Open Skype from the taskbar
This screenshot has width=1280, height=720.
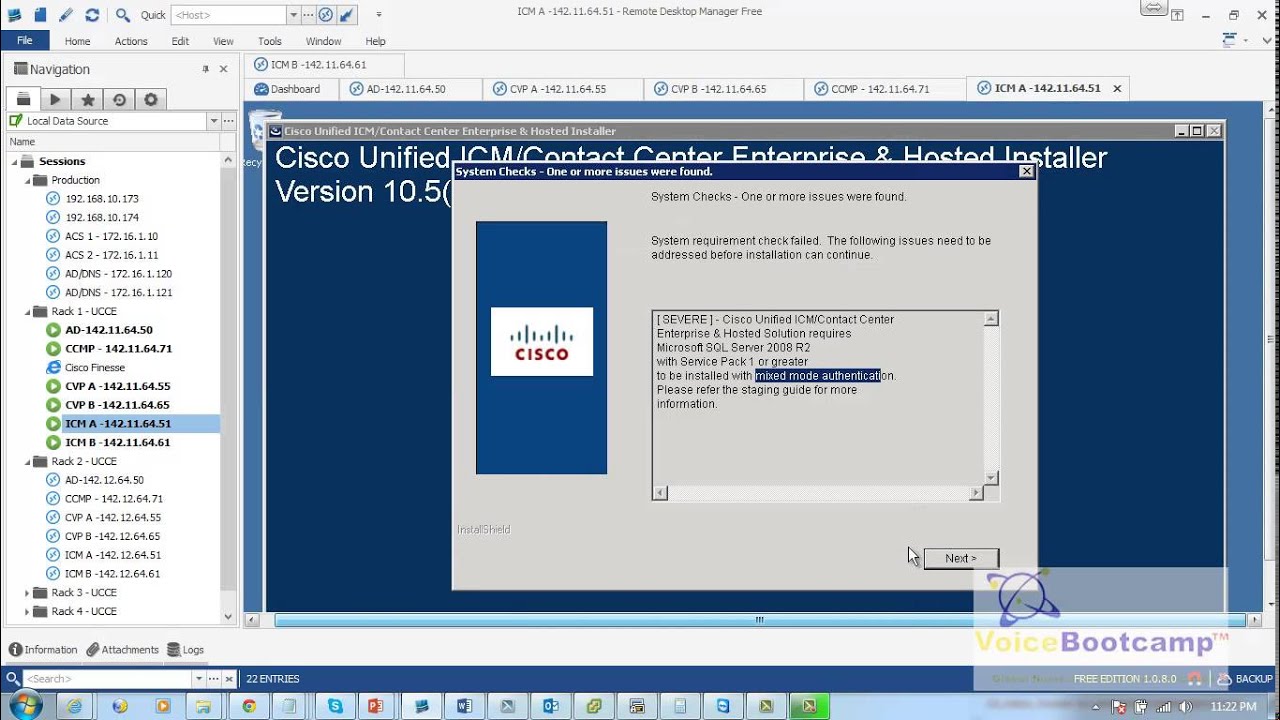[x=335, y=706]
